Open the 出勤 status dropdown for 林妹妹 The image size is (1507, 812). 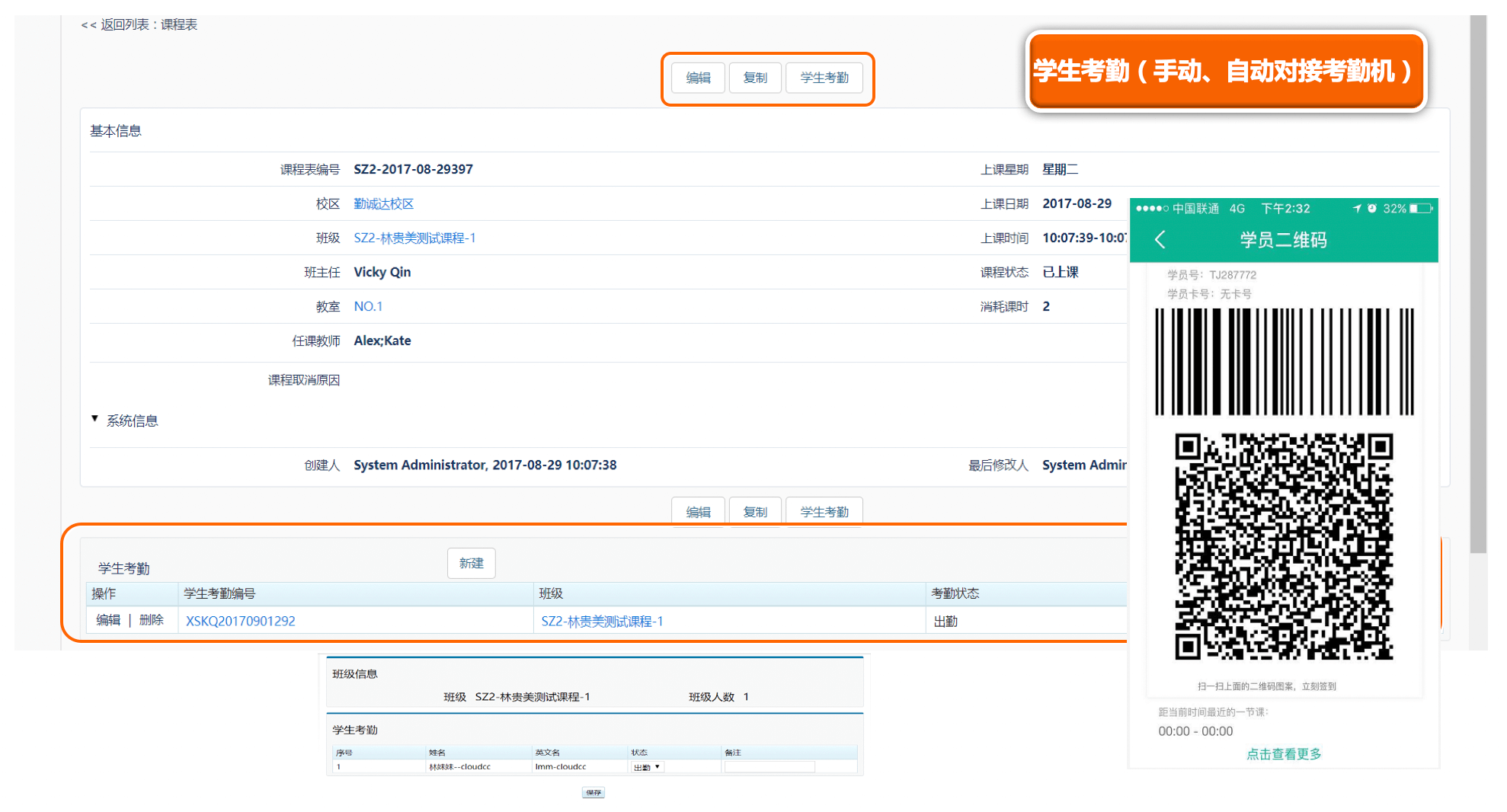pyautogui.click(x=647, y=767)
